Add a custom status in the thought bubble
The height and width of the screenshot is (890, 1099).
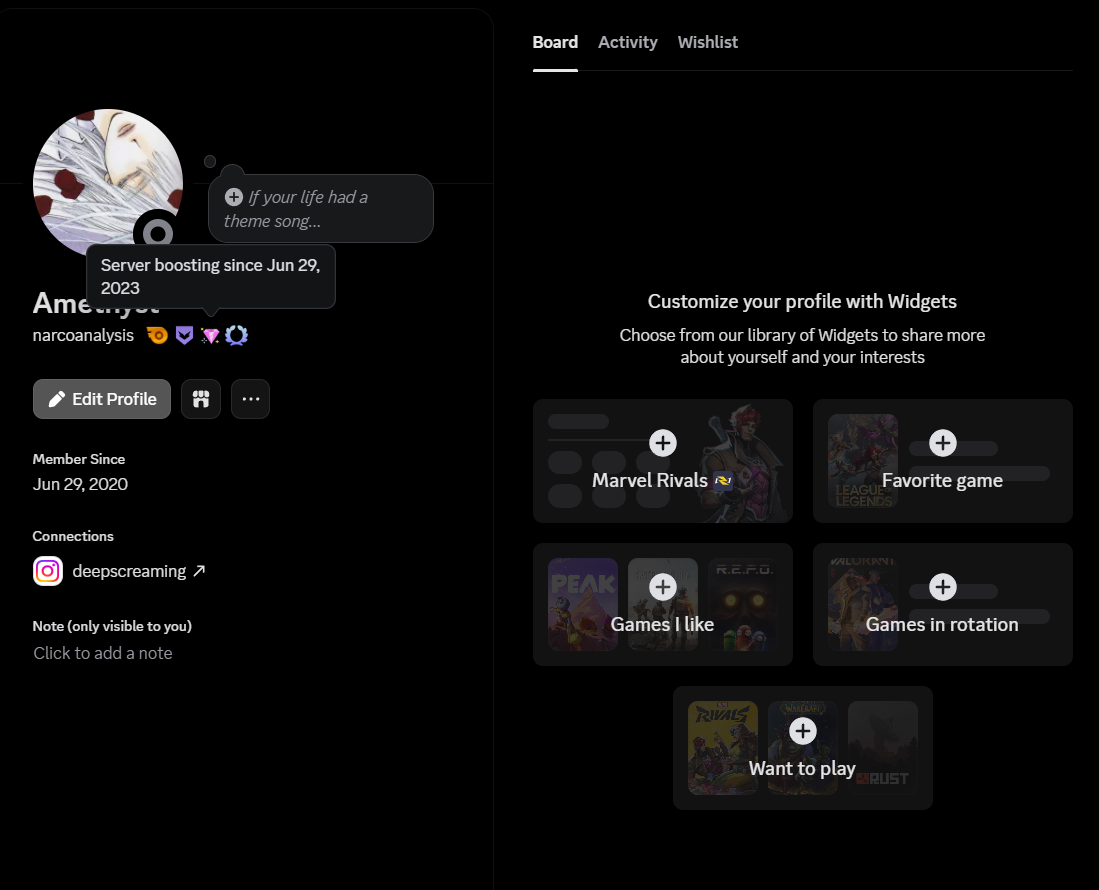[x=320, y=208]
